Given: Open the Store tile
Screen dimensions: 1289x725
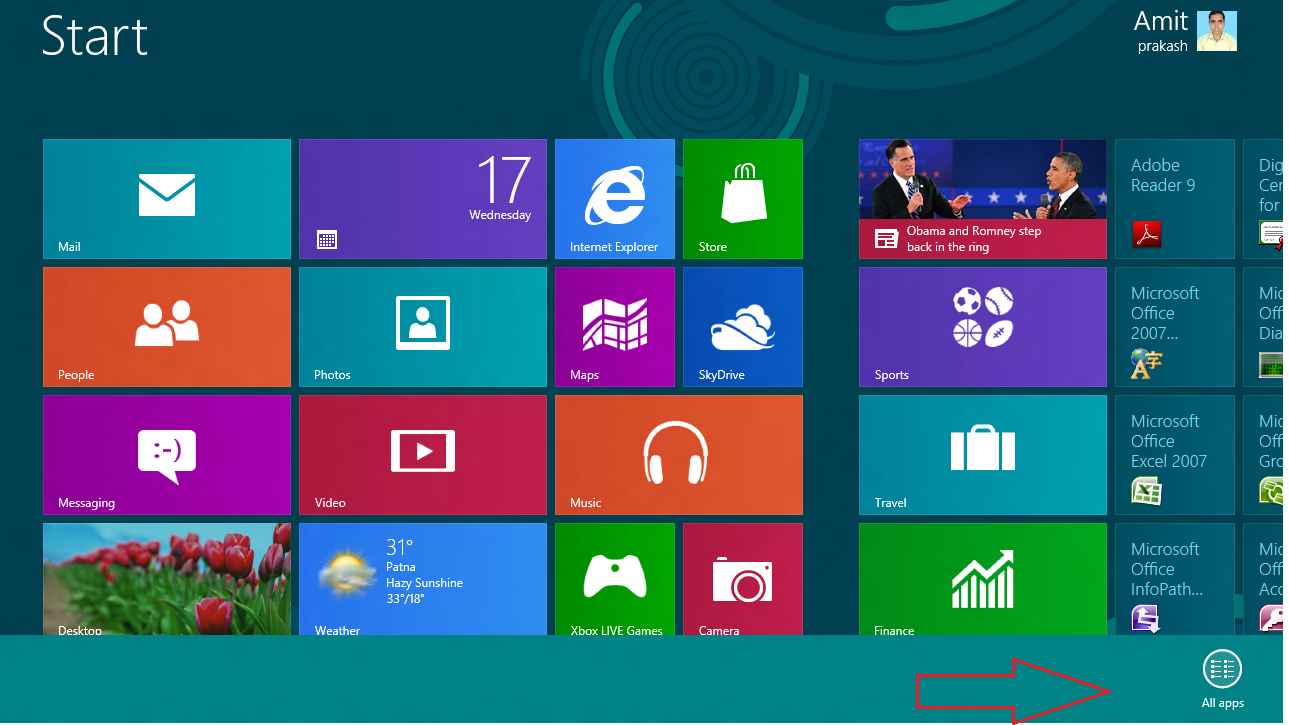Looking at the screenshot, I should (743, 199).
